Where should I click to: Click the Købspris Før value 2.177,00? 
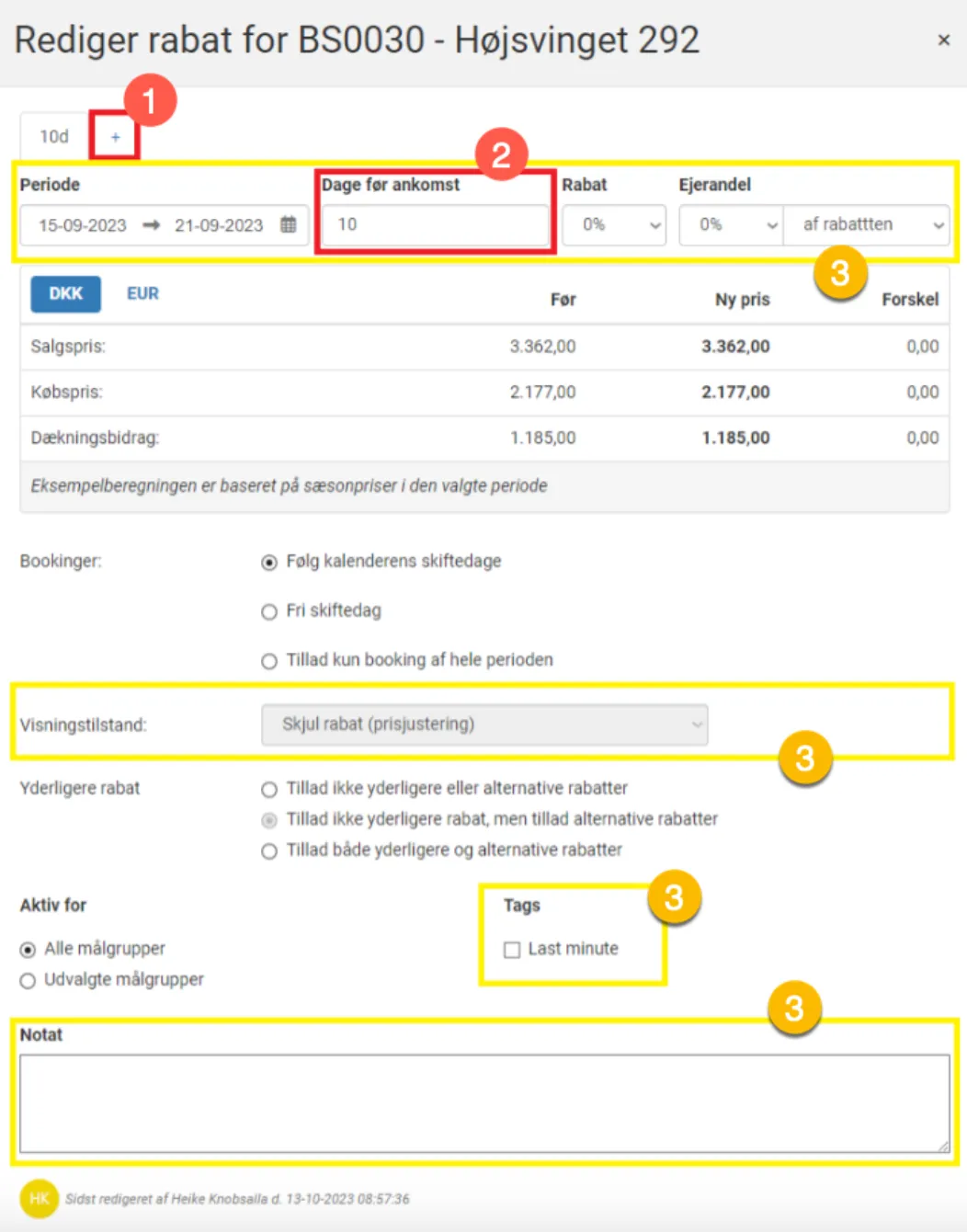coord(542,393)
